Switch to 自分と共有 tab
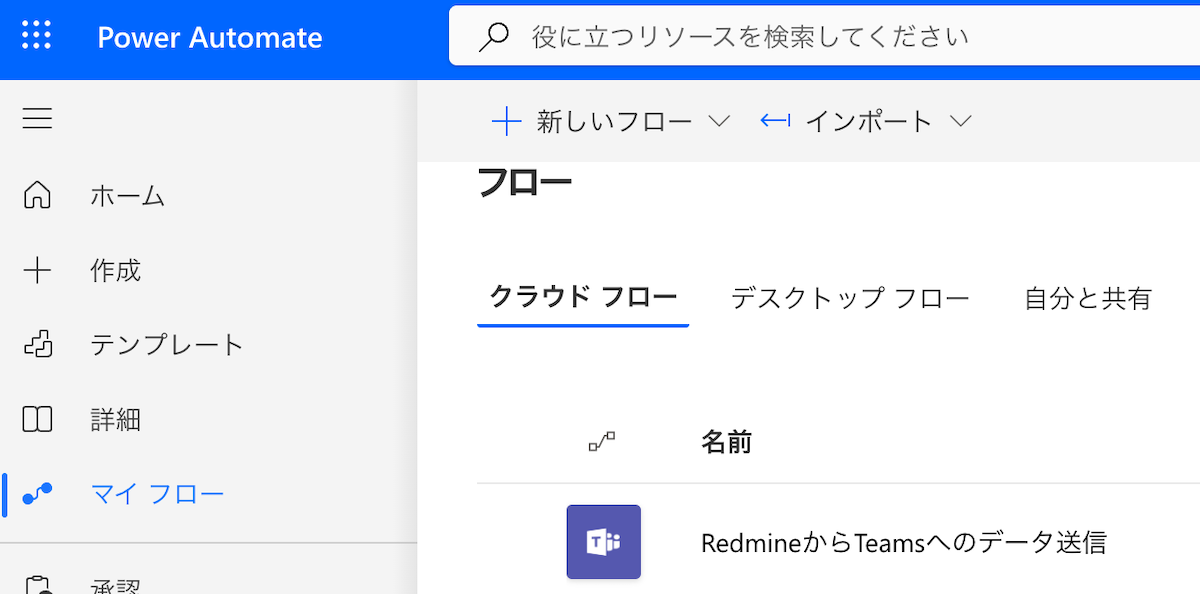This screenshot has width=1200, height=594. (1088, 298)
